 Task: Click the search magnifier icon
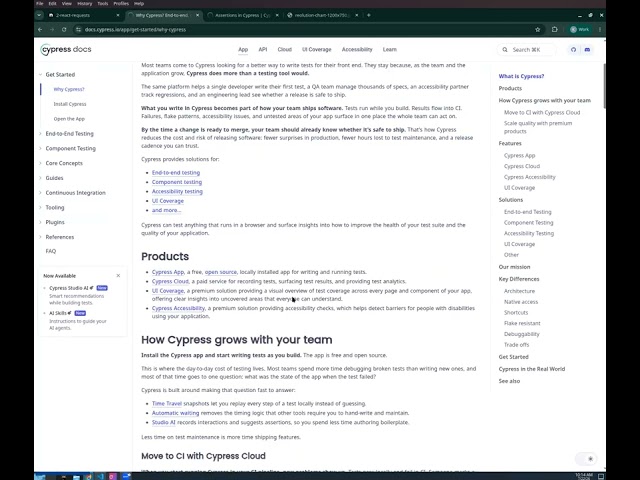pos(505,49)
